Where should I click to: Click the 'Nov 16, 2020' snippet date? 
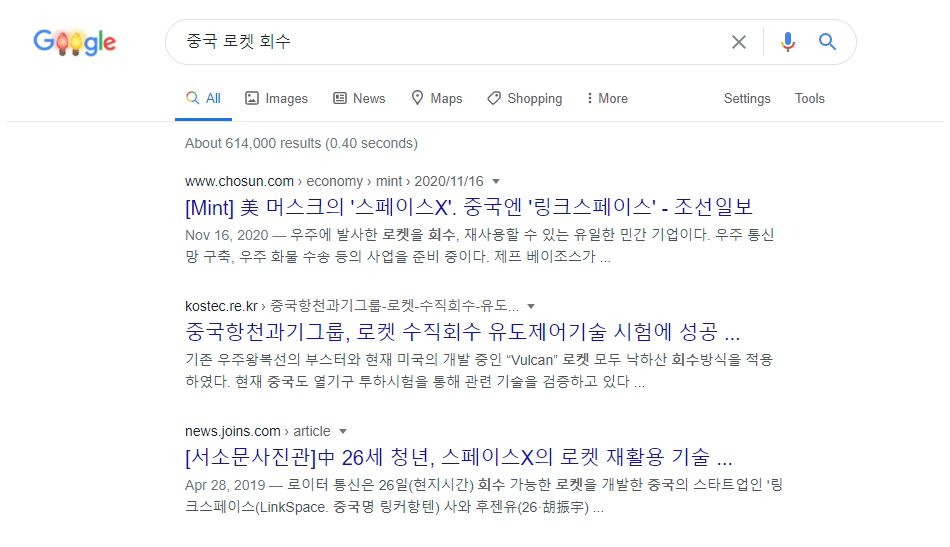(x=227, y=235)
